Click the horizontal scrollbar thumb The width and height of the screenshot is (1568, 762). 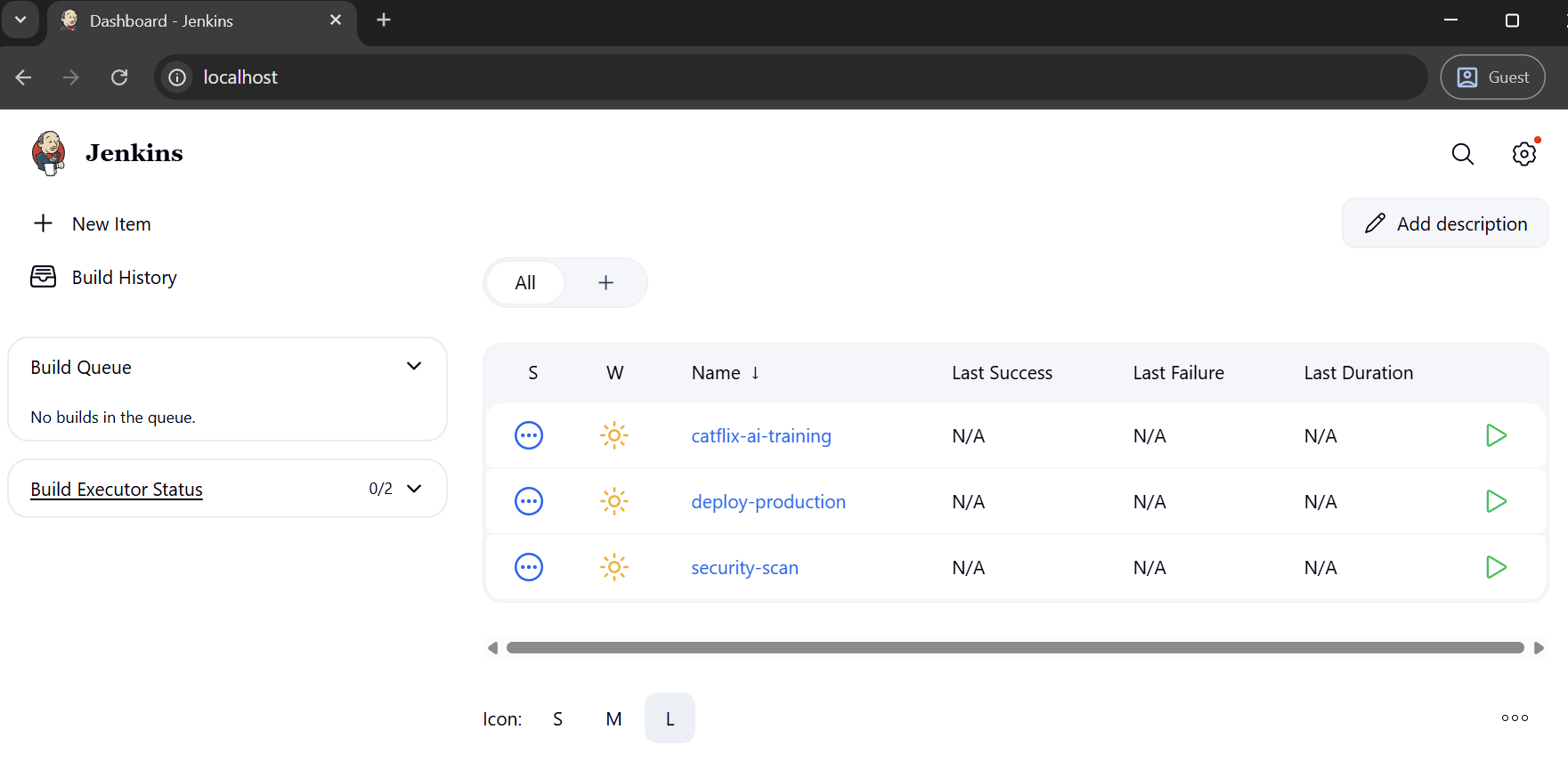click(1015, 648)
